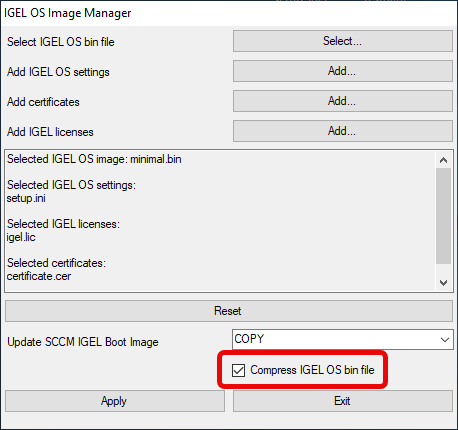
Task: Click Add... next to Add IGEL licenses
Action: coord(343,131)
